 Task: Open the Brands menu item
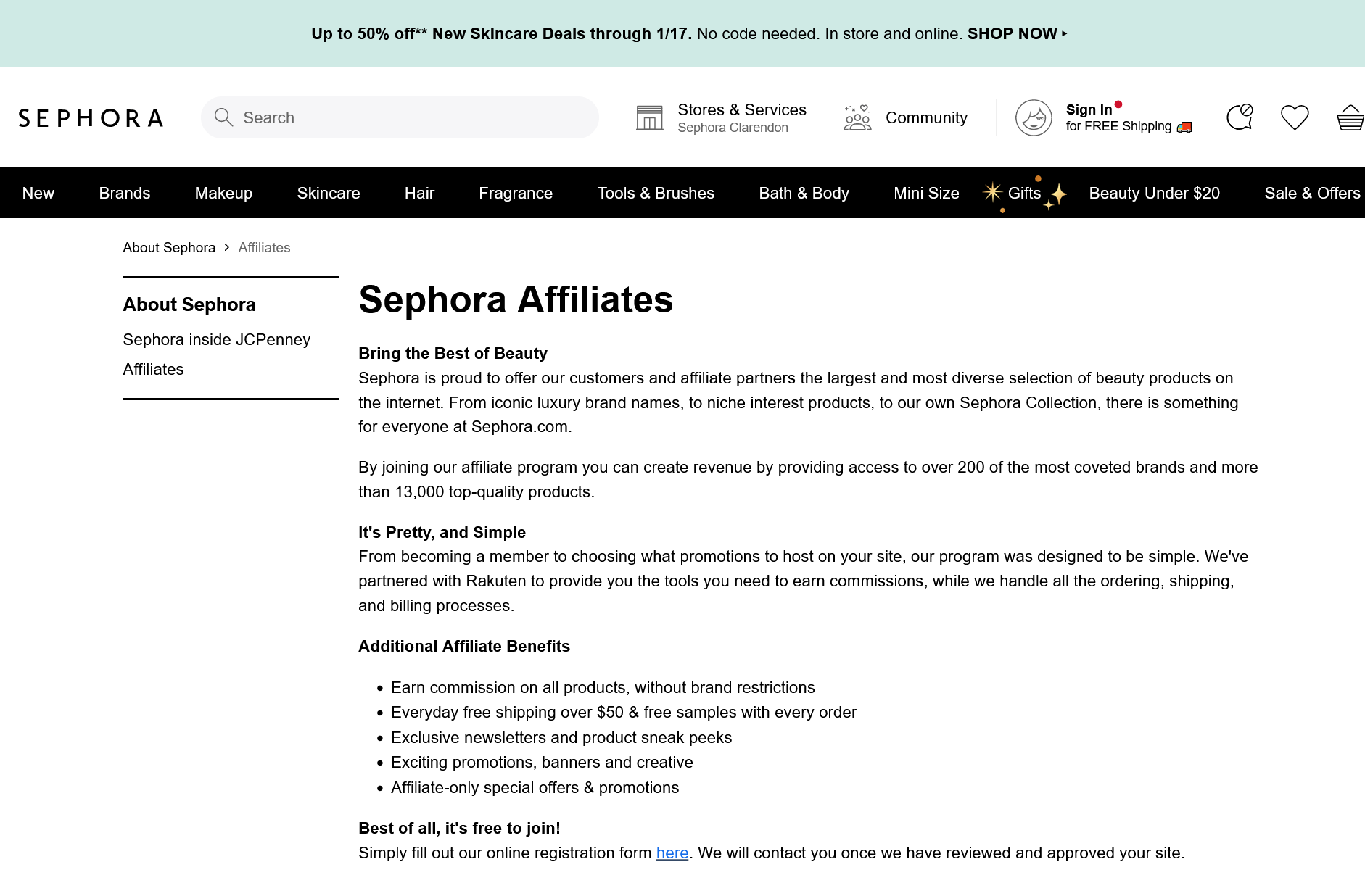125,193
